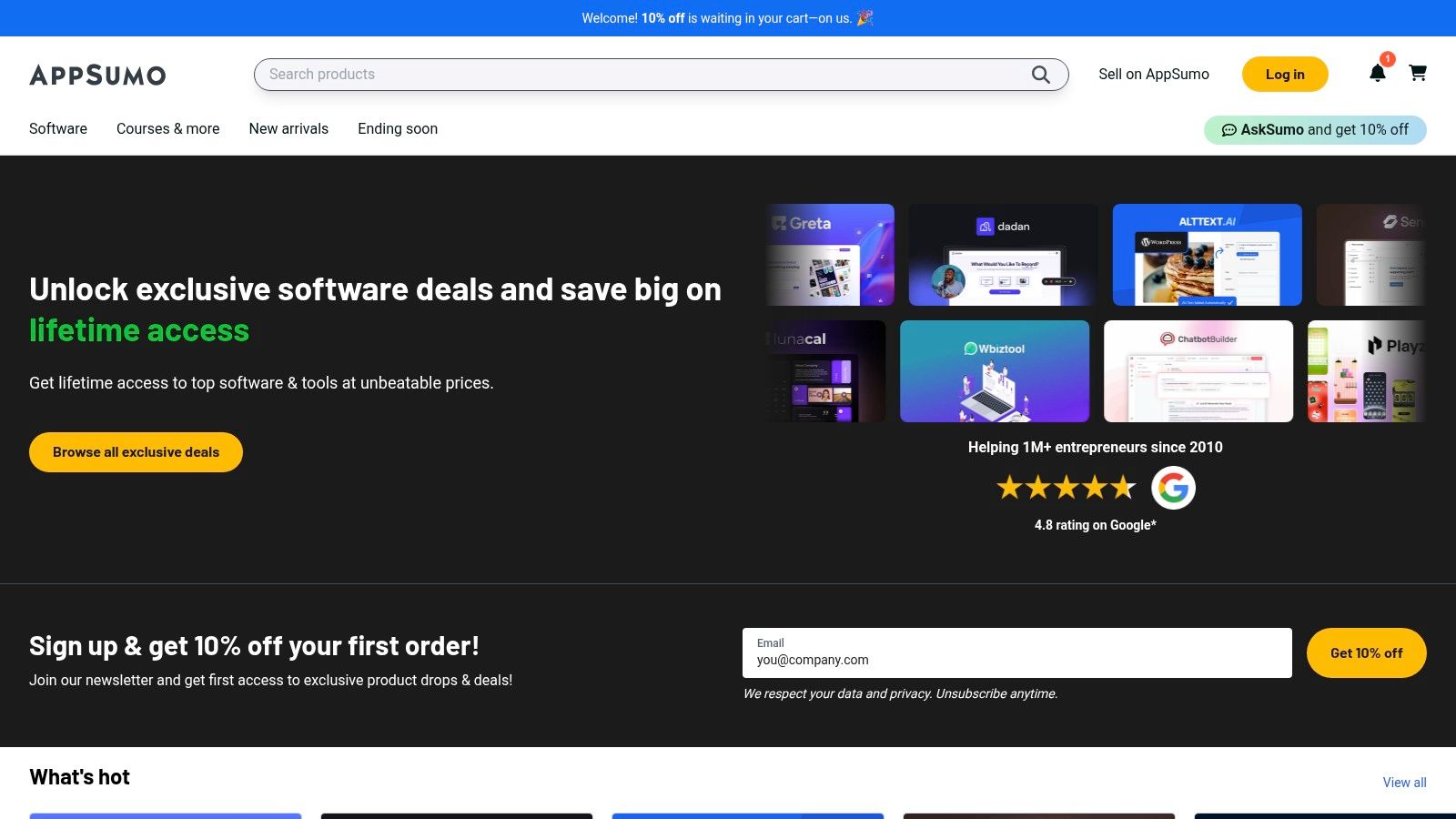Open the shopping cart
Viewport: 1456px width, 819px height.
point(1418,73)
